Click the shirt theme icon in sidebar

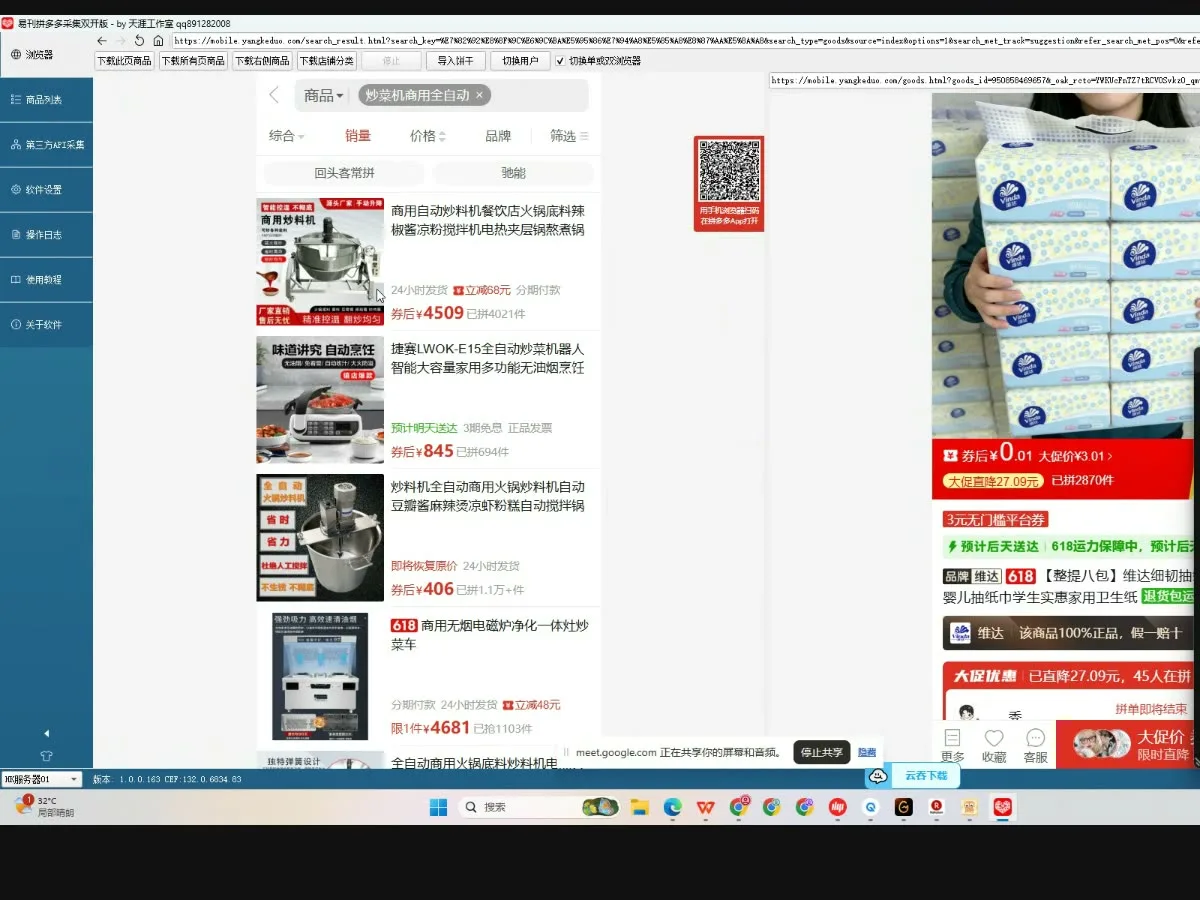point(46,756)
